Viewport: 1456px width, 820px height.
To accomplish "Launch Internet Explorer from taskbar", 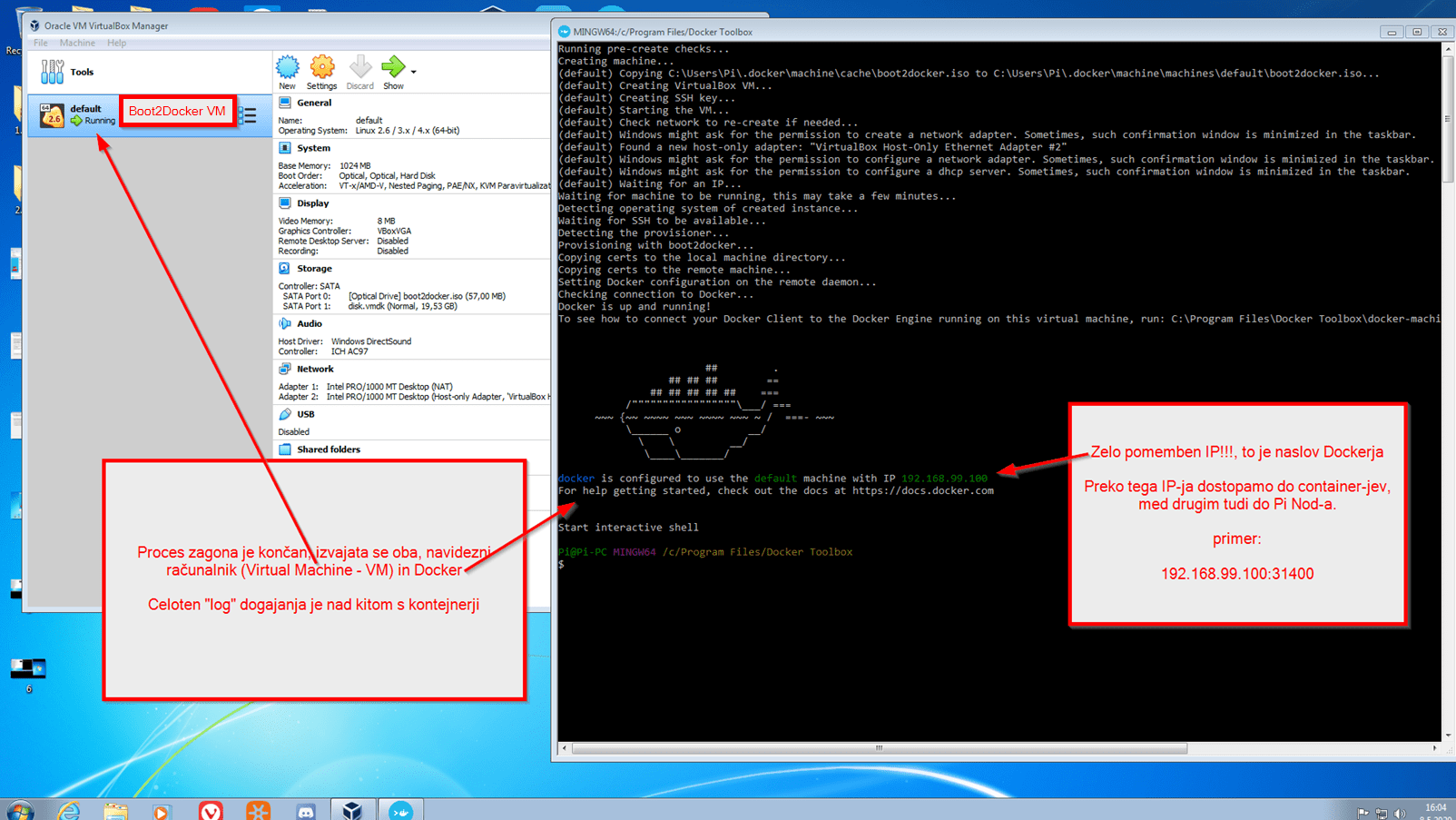I will (68, 810).
